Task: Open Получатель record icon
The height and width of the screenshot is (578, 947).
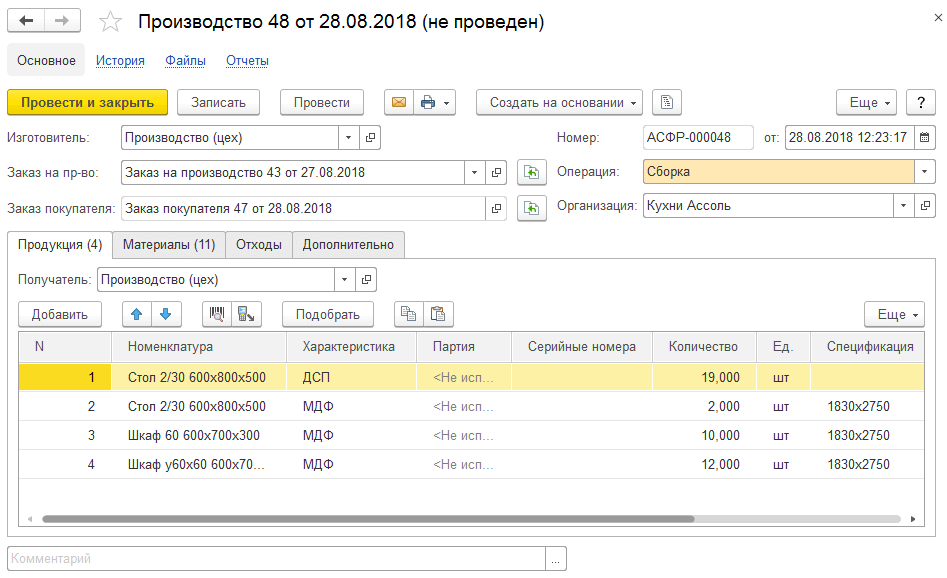Action: (x=366, y=280)
